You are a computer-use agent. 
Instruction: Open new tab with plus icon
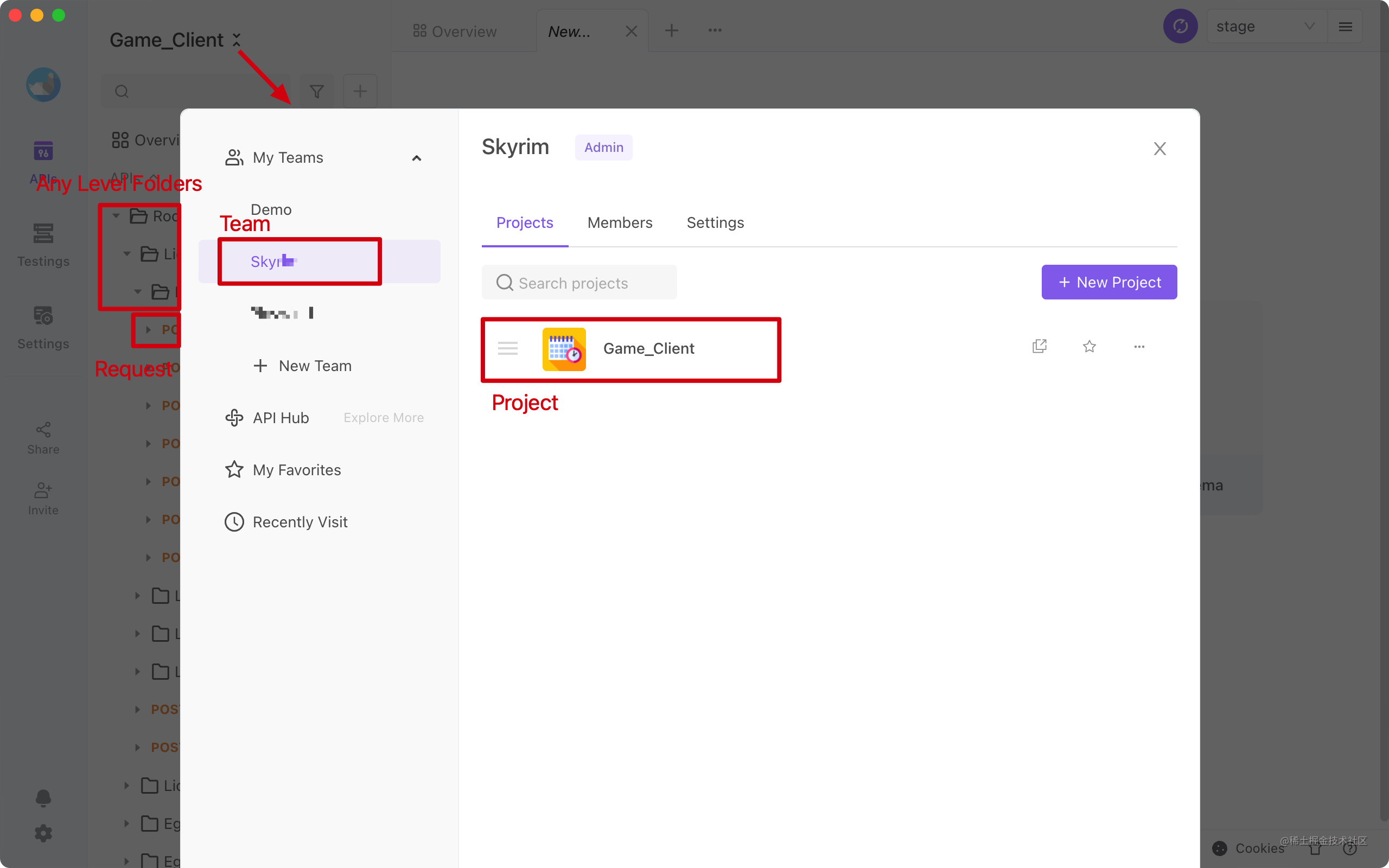tap(672, 30)
